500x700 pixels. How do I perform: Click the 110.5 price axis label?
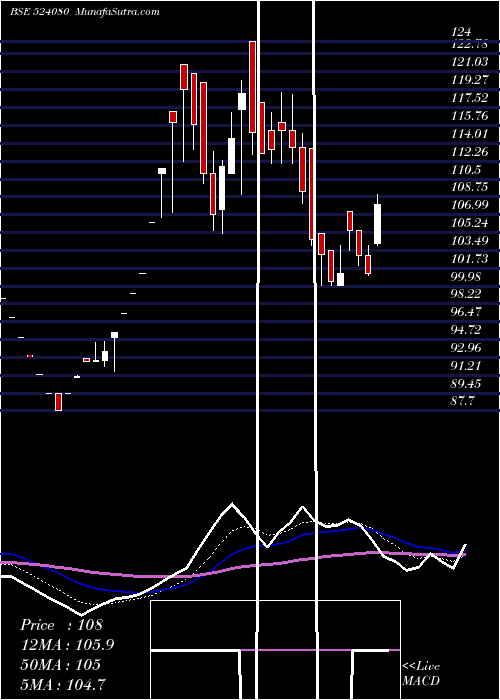(466, 169)
